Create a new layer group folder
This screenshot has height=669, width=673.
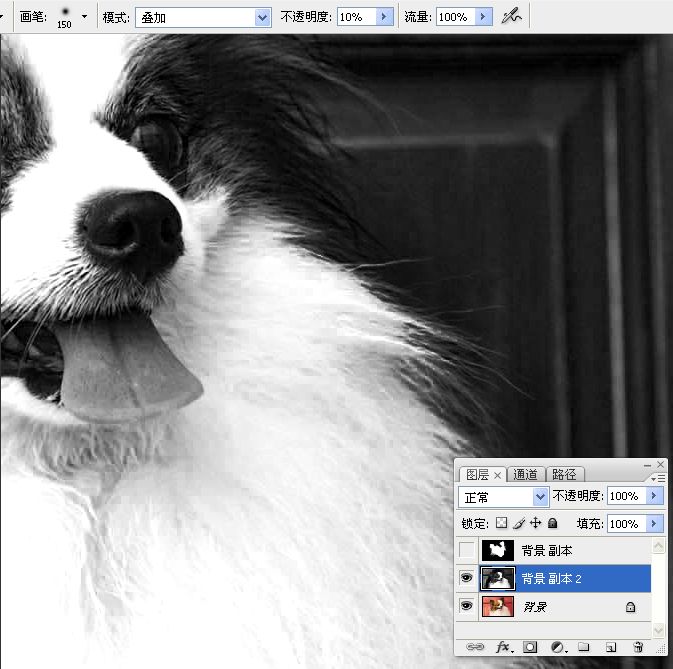pos(583,646)
